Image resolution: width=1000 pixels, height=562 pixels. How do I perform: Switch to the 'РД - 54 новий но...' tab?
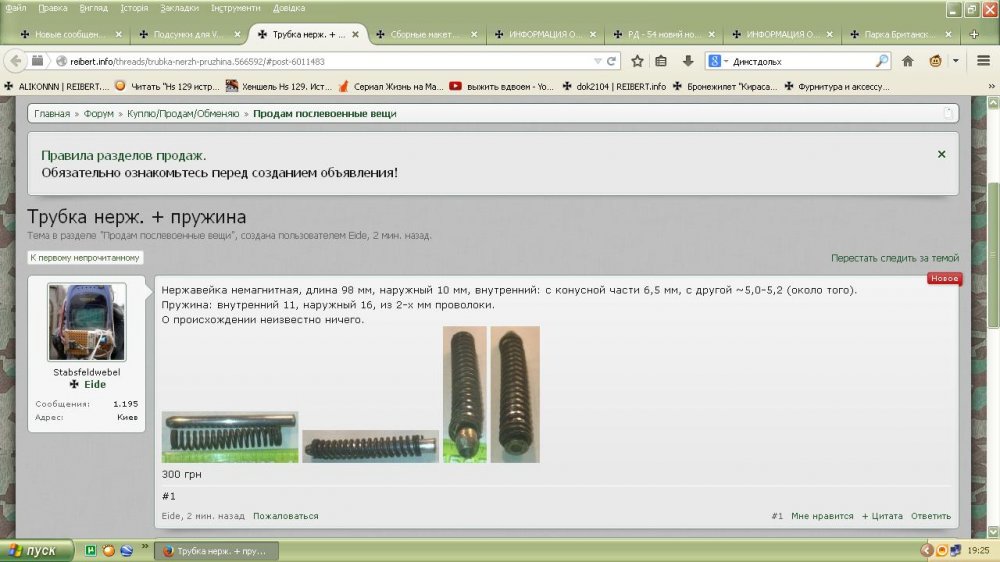(x=663, y=34)
